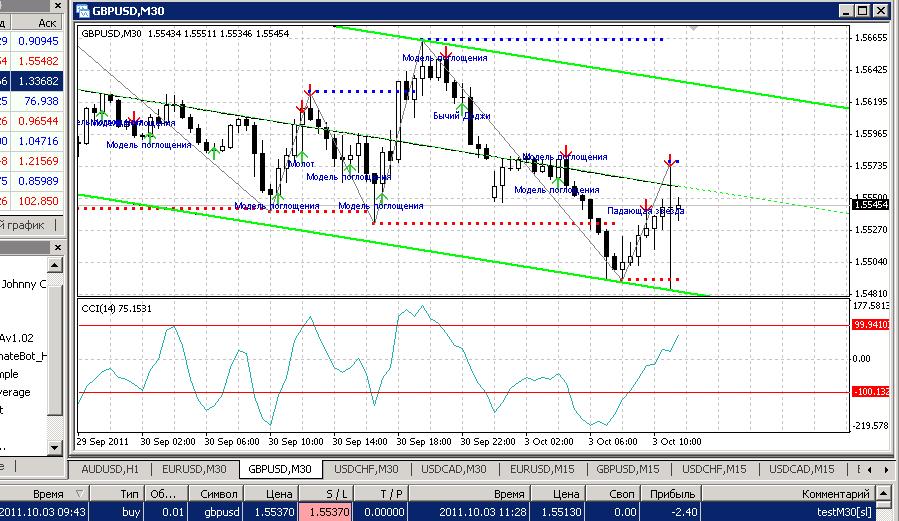
Task: Click the -2.40 profit cell
Action: click(672, 511)
